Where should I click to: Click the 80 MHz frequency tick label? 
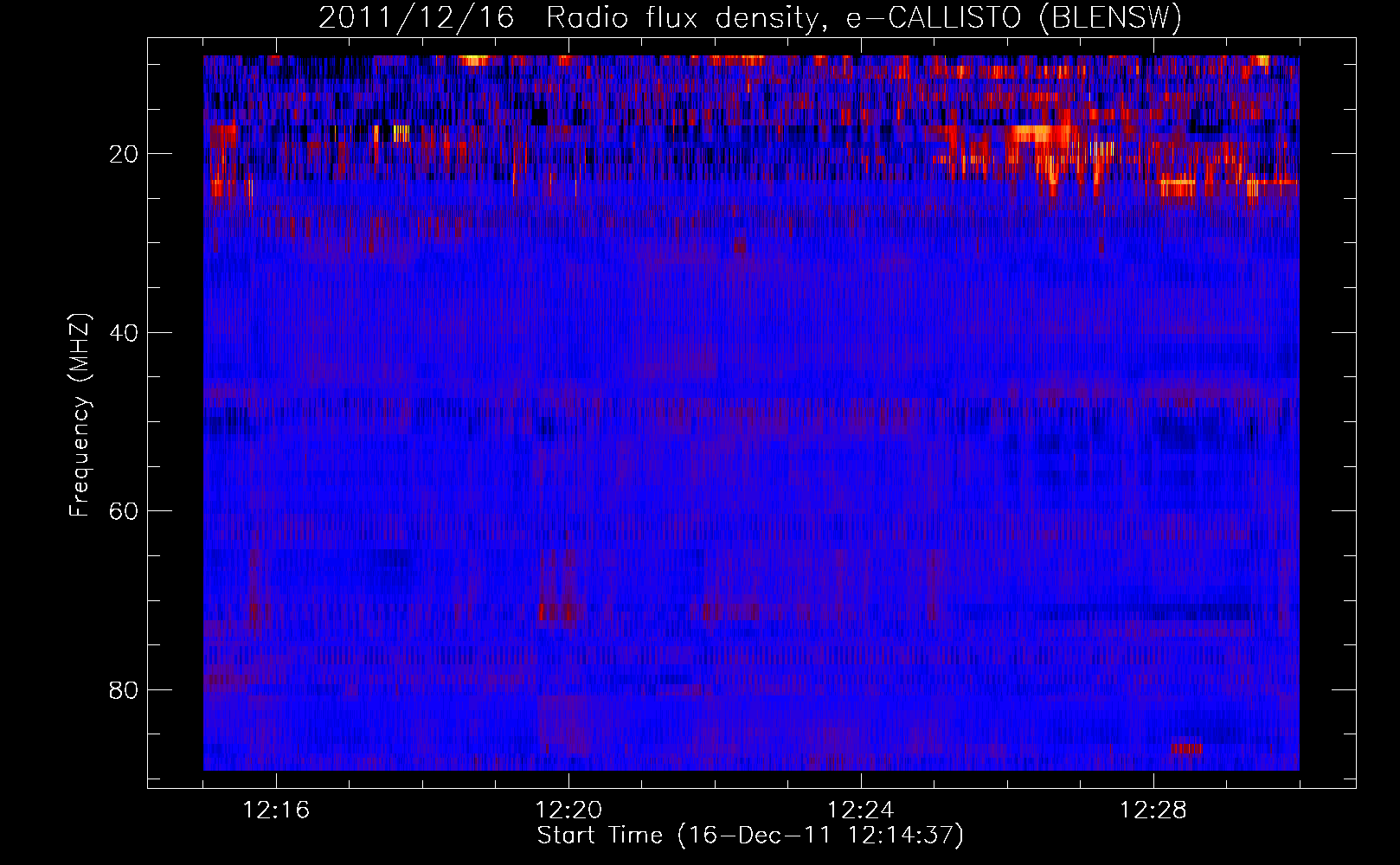(124, 690)
